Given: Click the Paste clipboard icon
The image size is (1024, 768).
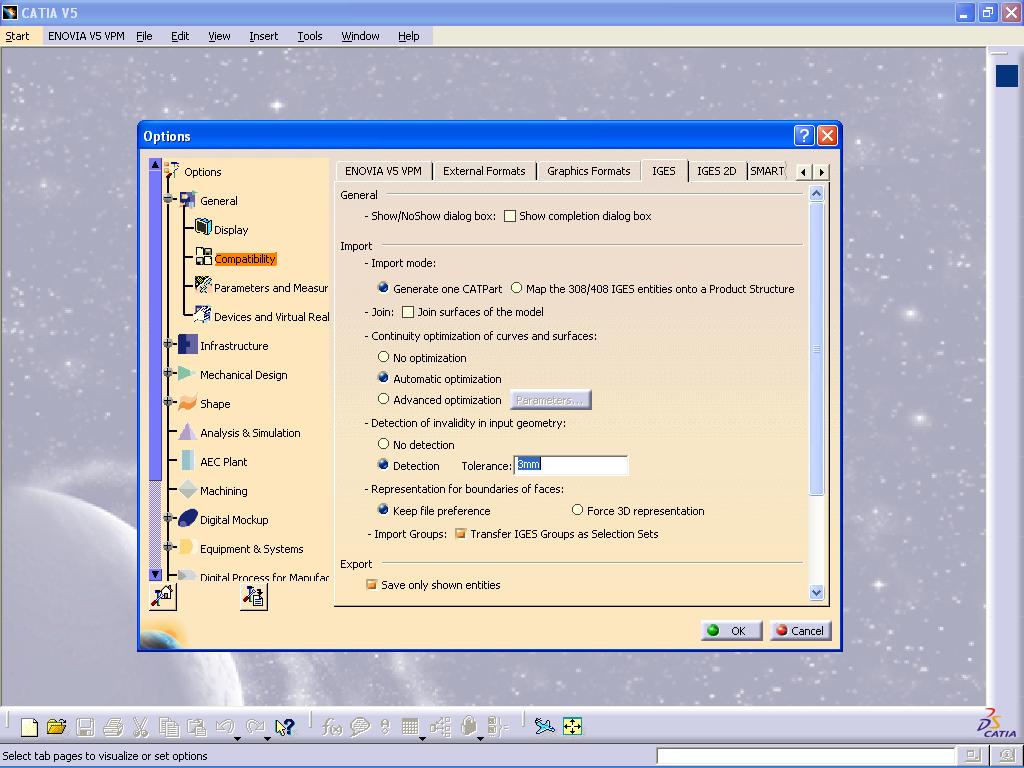Looking at the screenshot, I should [197, 727].
